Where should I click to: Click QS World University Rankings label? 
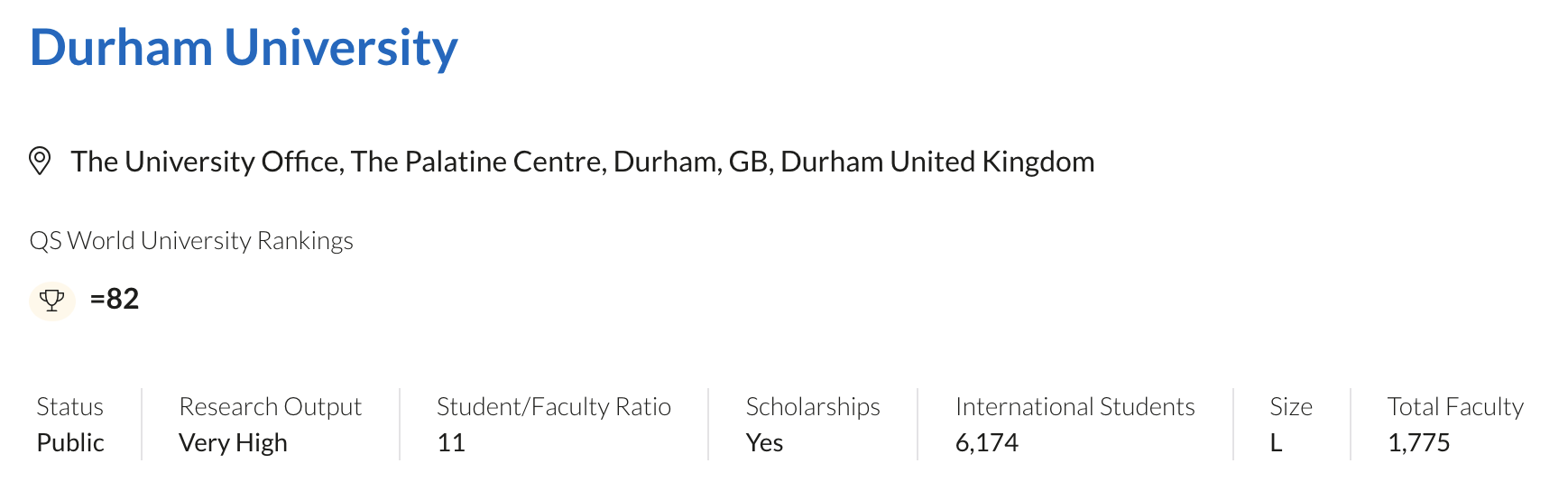pos(191,241)
